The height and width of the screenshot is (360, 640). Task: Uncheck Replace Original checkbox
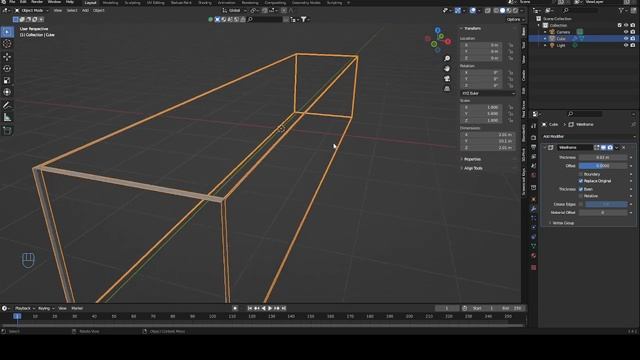[x=581, y=181]
